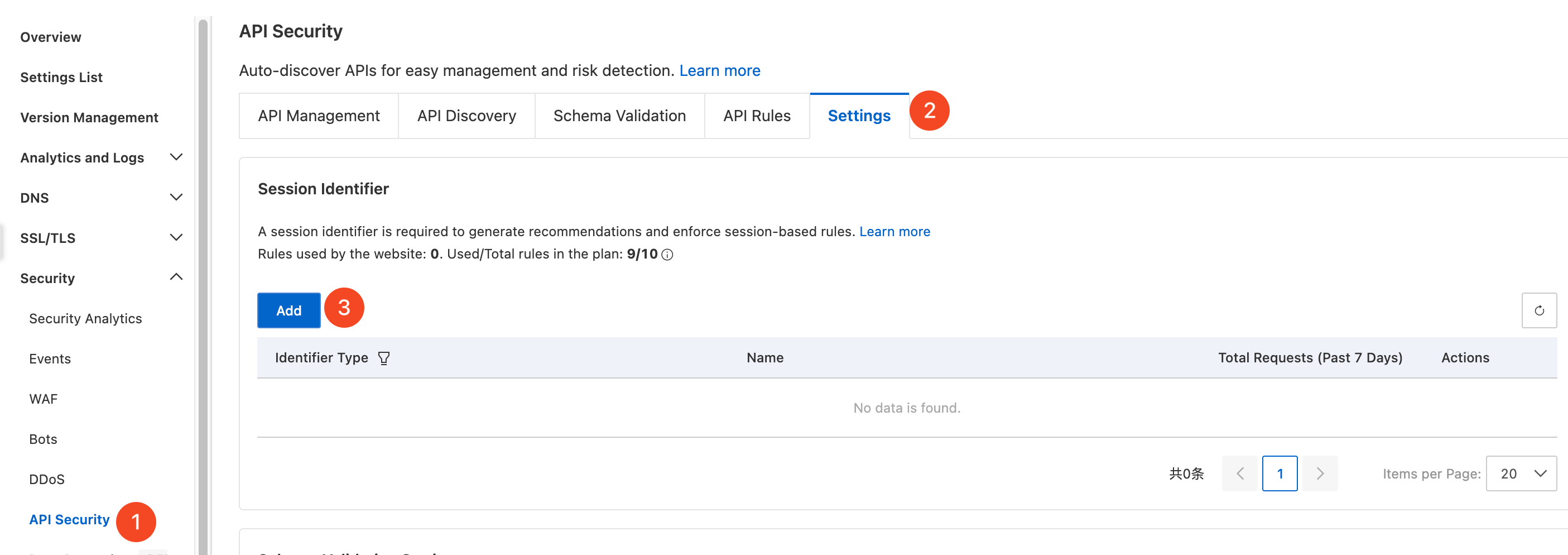The width and height of the screenshot is (1568, 555).
Task: Switch to the API Rules tab
Action: (757, 116)
